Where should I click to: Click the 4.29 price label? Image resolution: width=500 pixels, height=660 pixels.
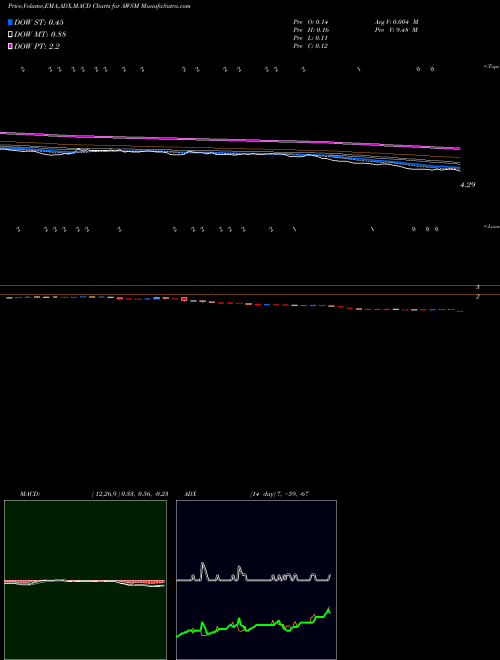point(468,184)
